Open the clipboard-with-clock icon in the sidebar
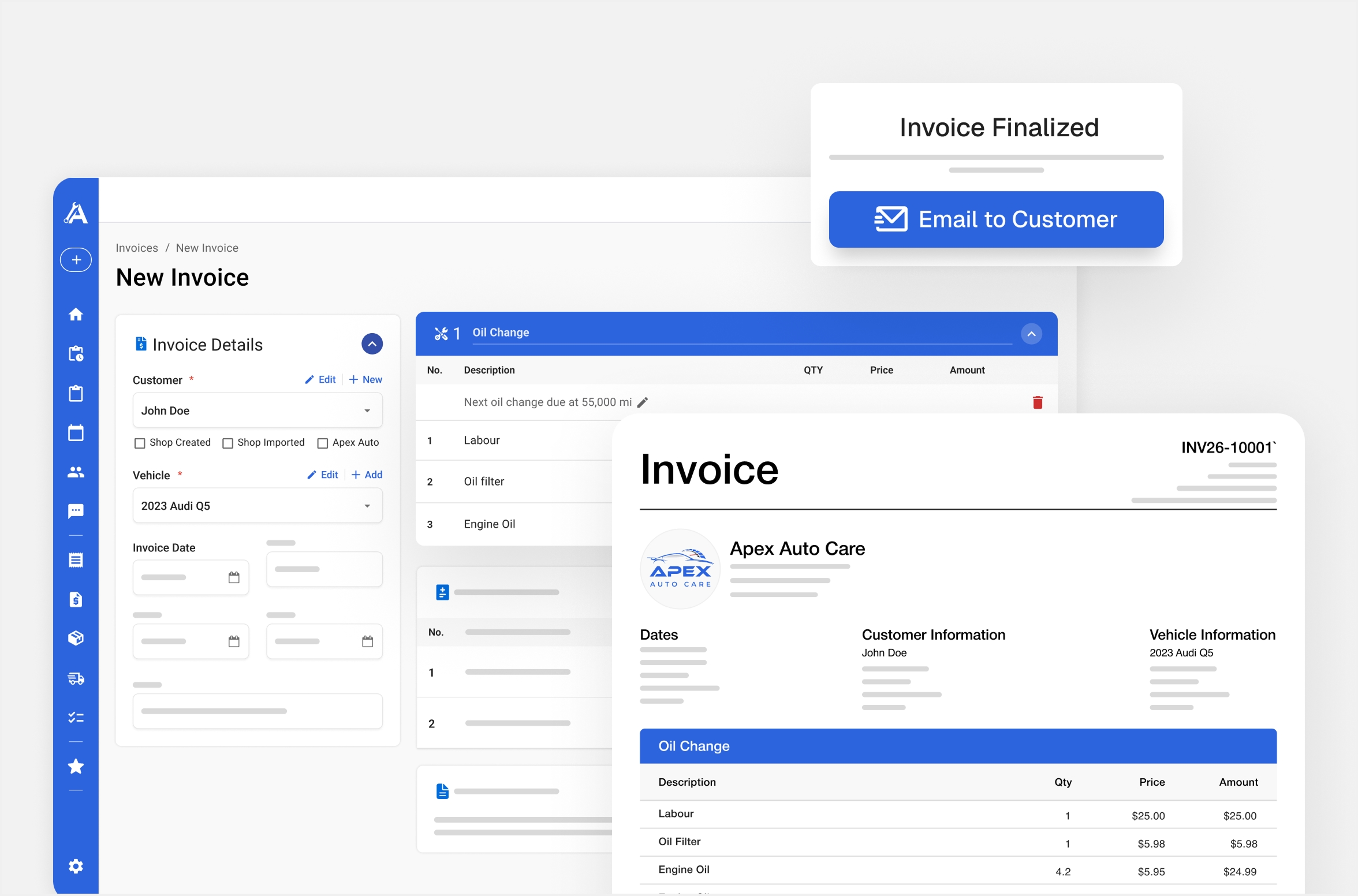Screen dimensions: 1358x896 click(x=76, y=353)
